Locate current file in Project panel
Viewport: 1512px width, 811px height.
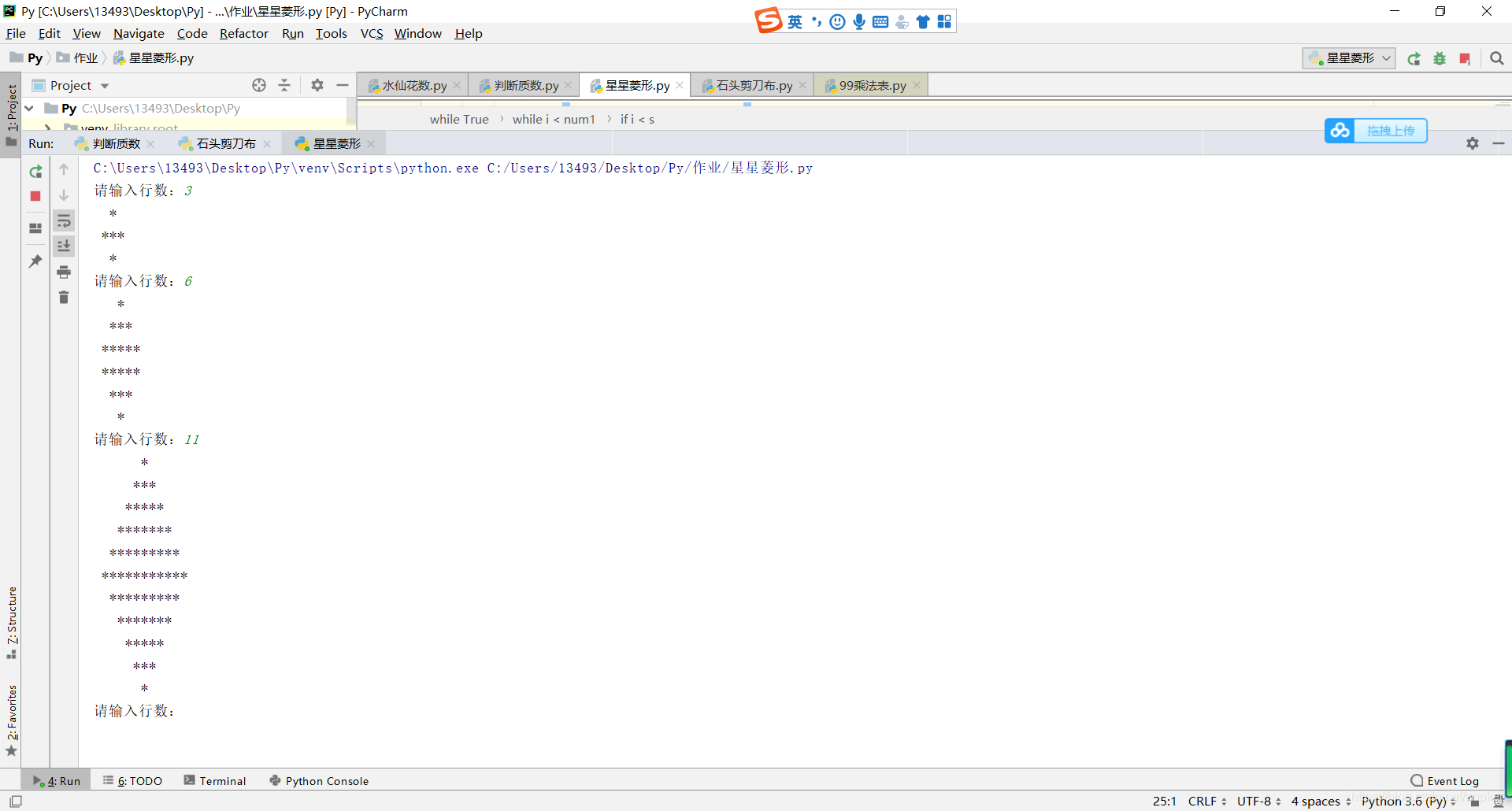tap(259, 85)
